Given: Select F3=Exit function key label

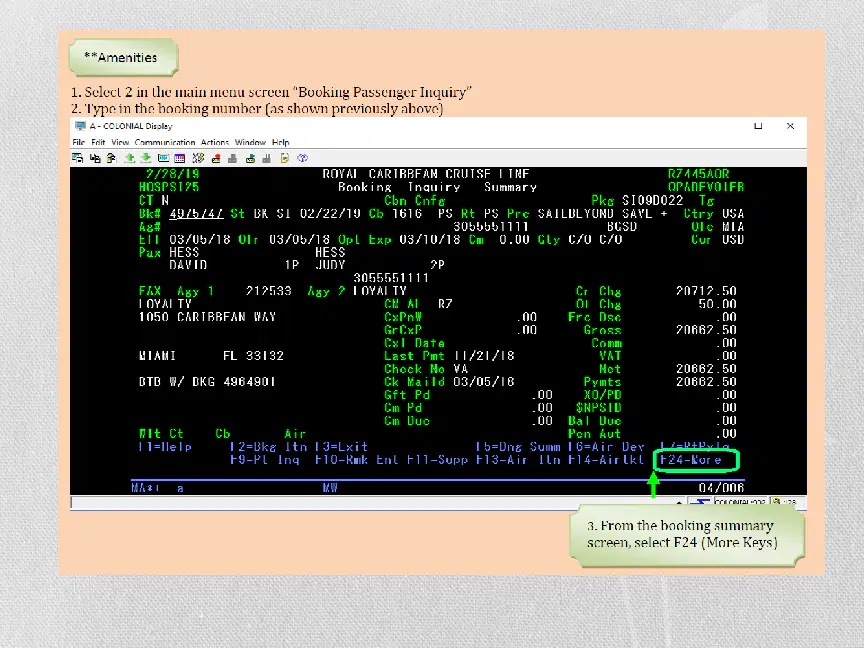Looking at the screenshot, I should tap(341, 446).
